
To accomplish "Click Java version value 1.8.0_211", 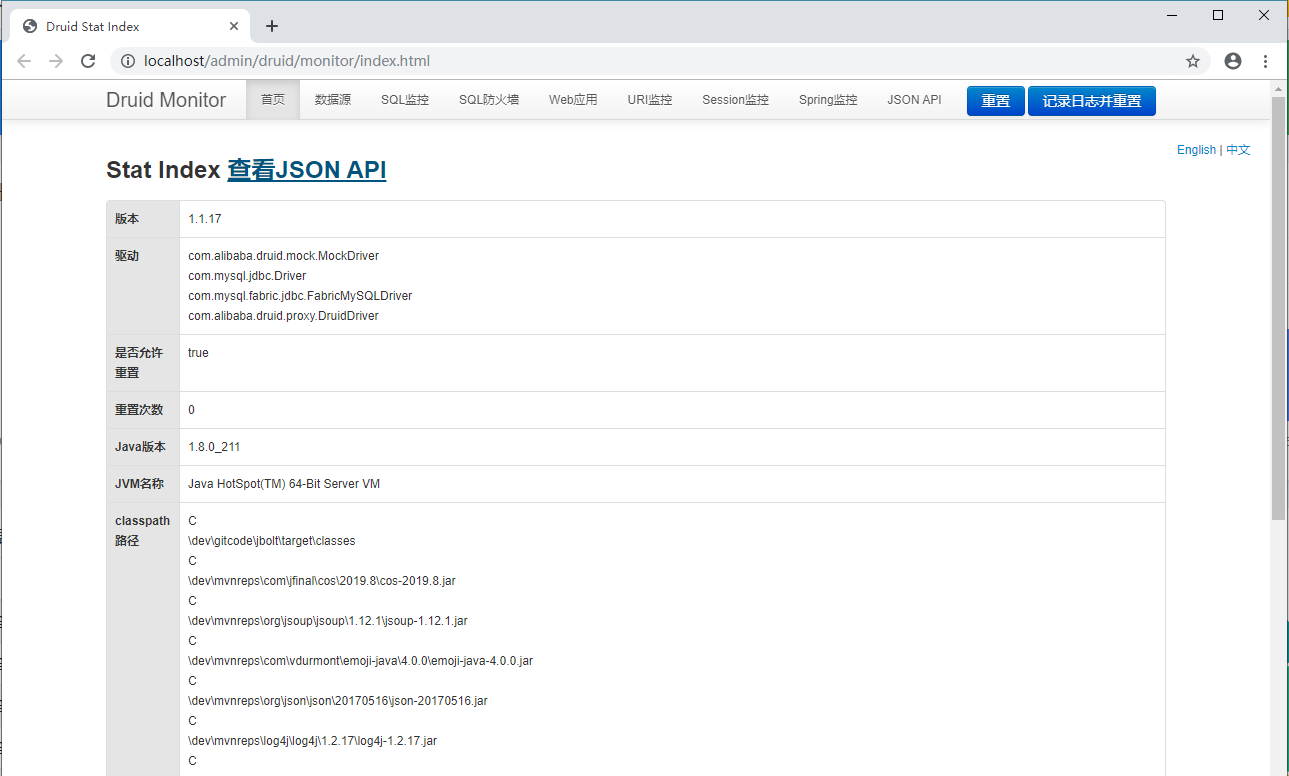I will tap(214, 447).
